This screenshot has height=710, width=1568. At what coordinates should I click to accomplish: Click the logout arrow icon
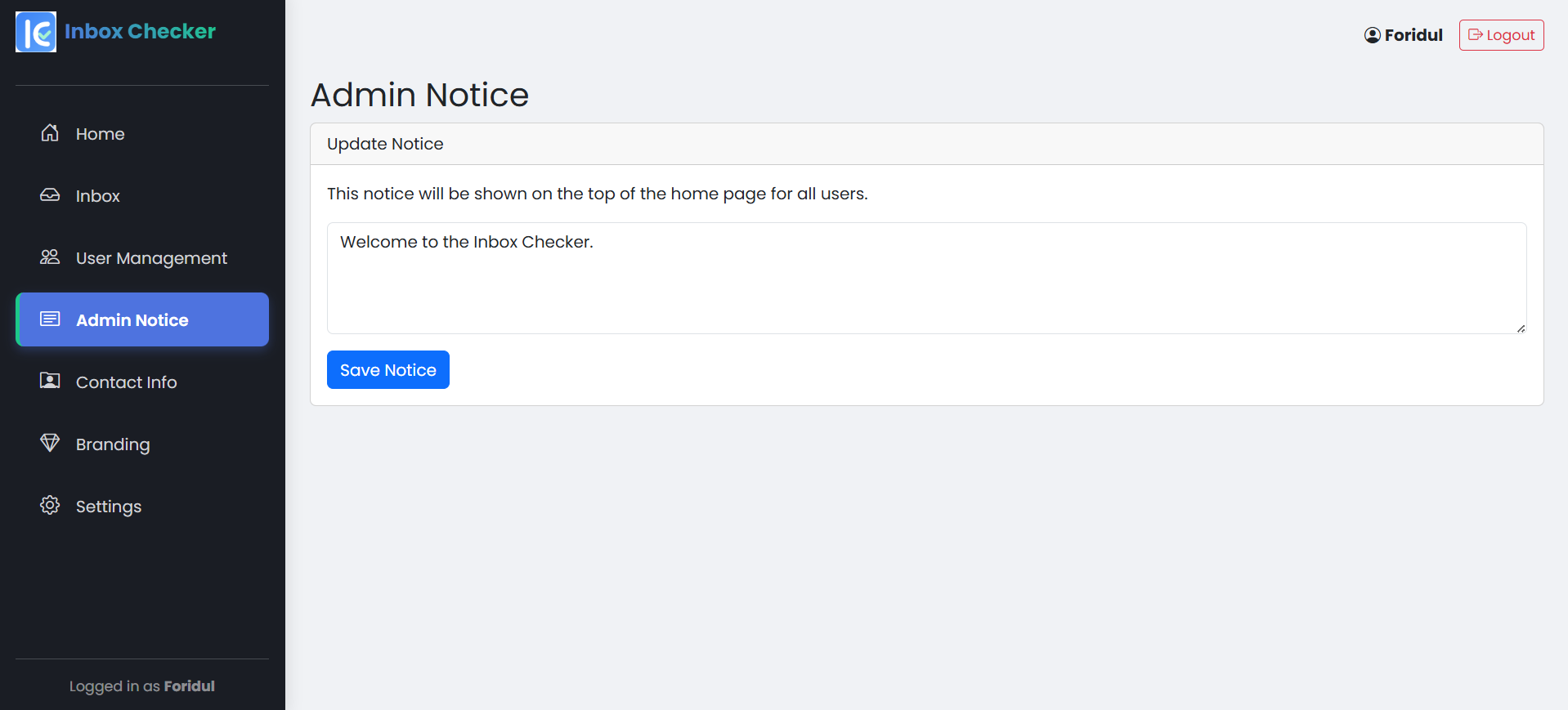[1476, 34]
